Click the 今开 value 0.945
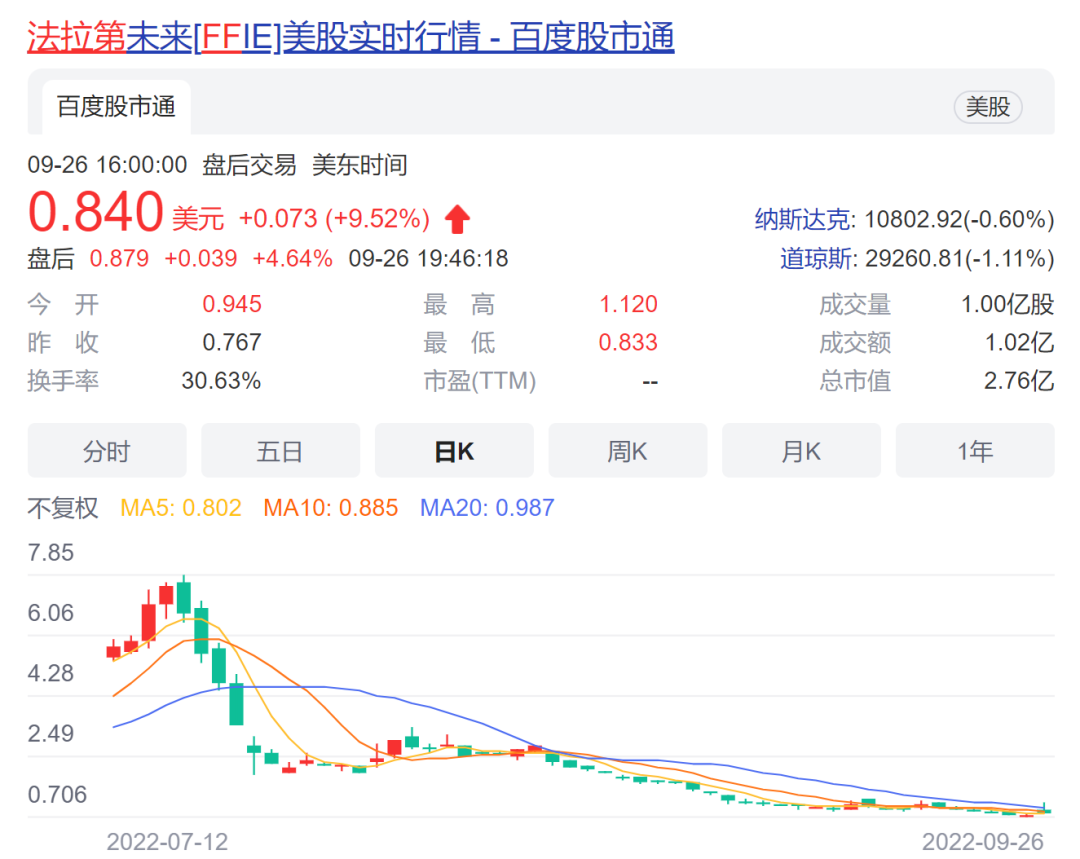This screenshot has width=1080, height=859. point(232,304)
